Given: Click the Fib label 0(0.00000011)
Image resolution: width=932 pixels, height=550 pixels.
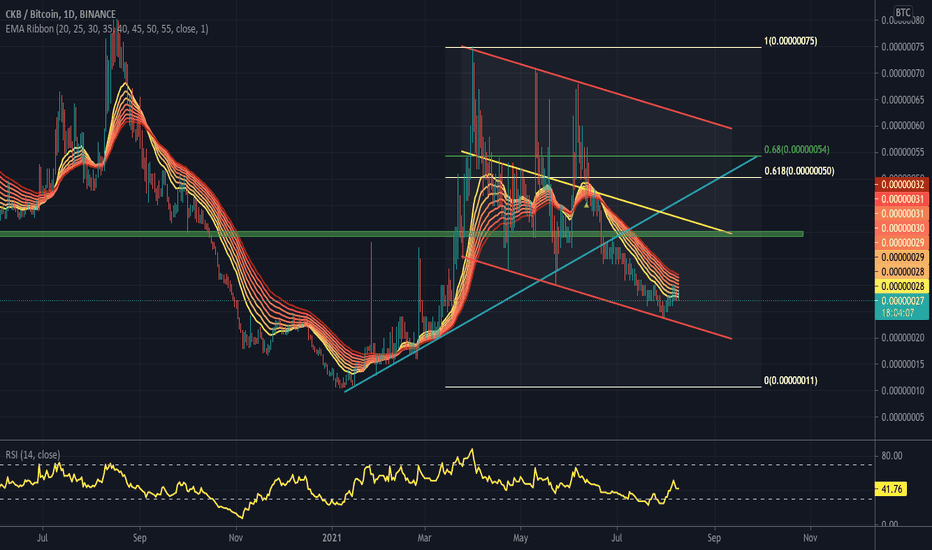Looking at the screenshot, I should tap(791, 380).
